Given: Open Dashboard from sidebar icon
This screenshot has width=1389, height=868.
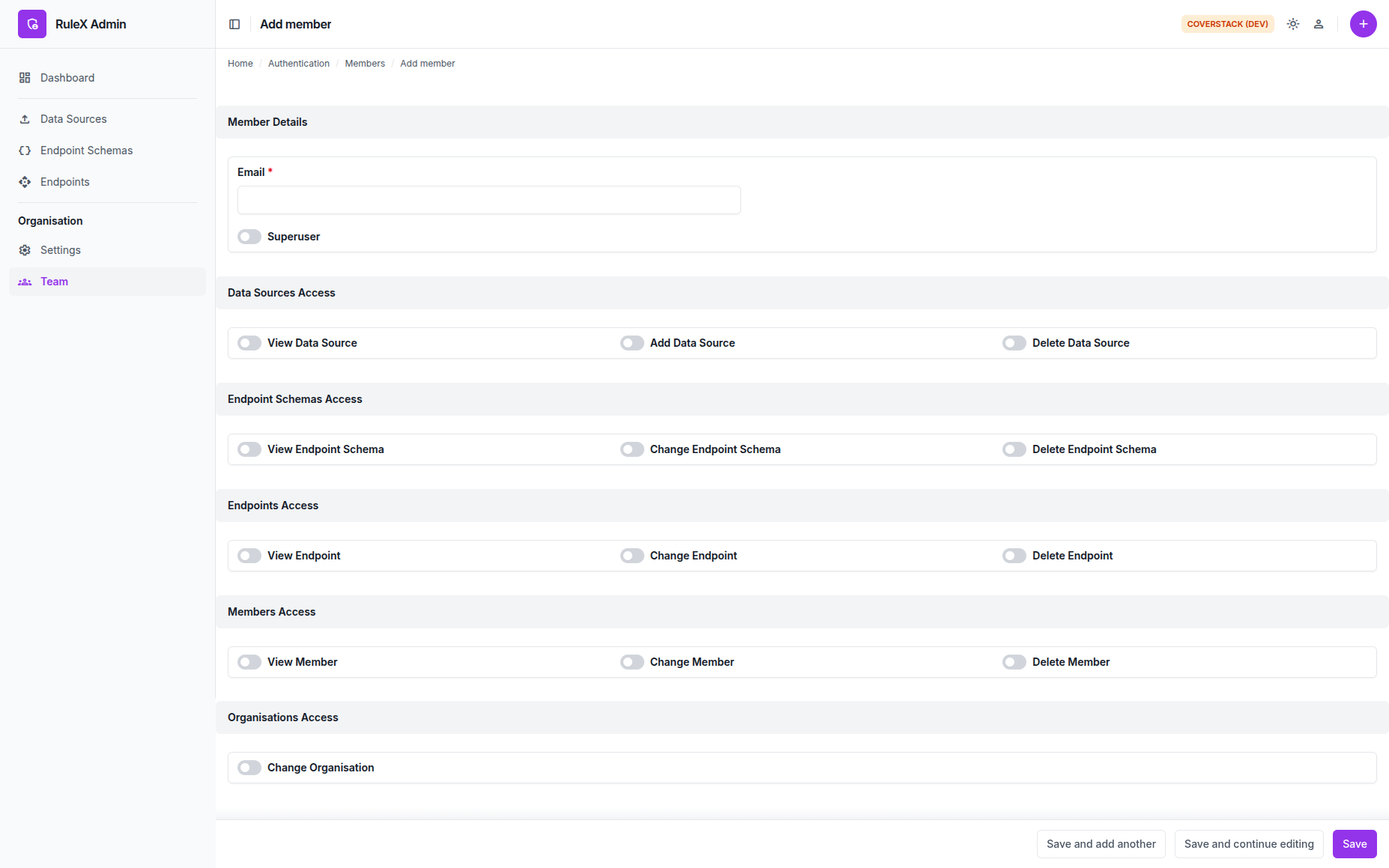Looking at the screenshot, I should click(x=25, y=78).
